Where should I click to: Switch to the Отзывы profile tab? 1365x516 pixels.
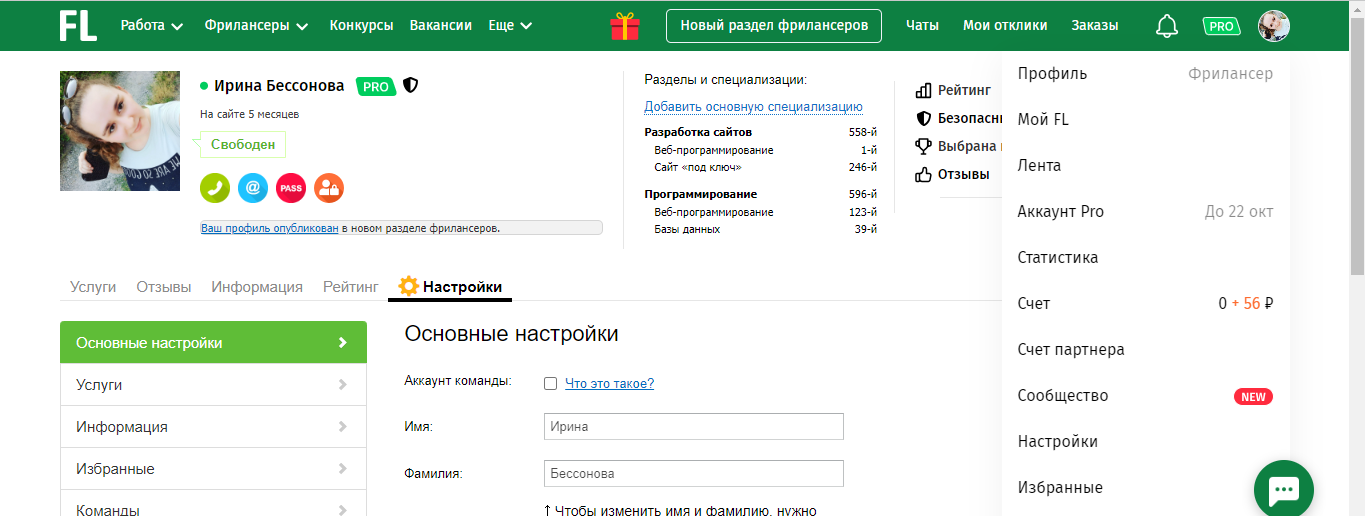(x=164, y=287)
